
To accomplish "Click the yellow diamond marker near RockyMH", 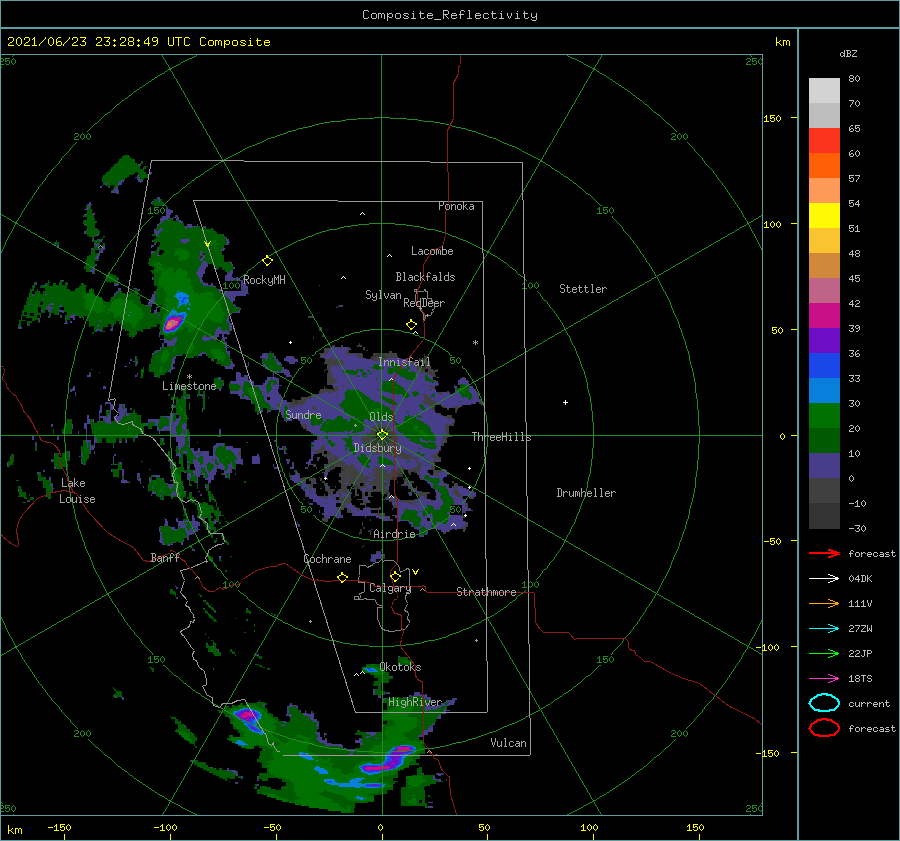I will 267,261.
